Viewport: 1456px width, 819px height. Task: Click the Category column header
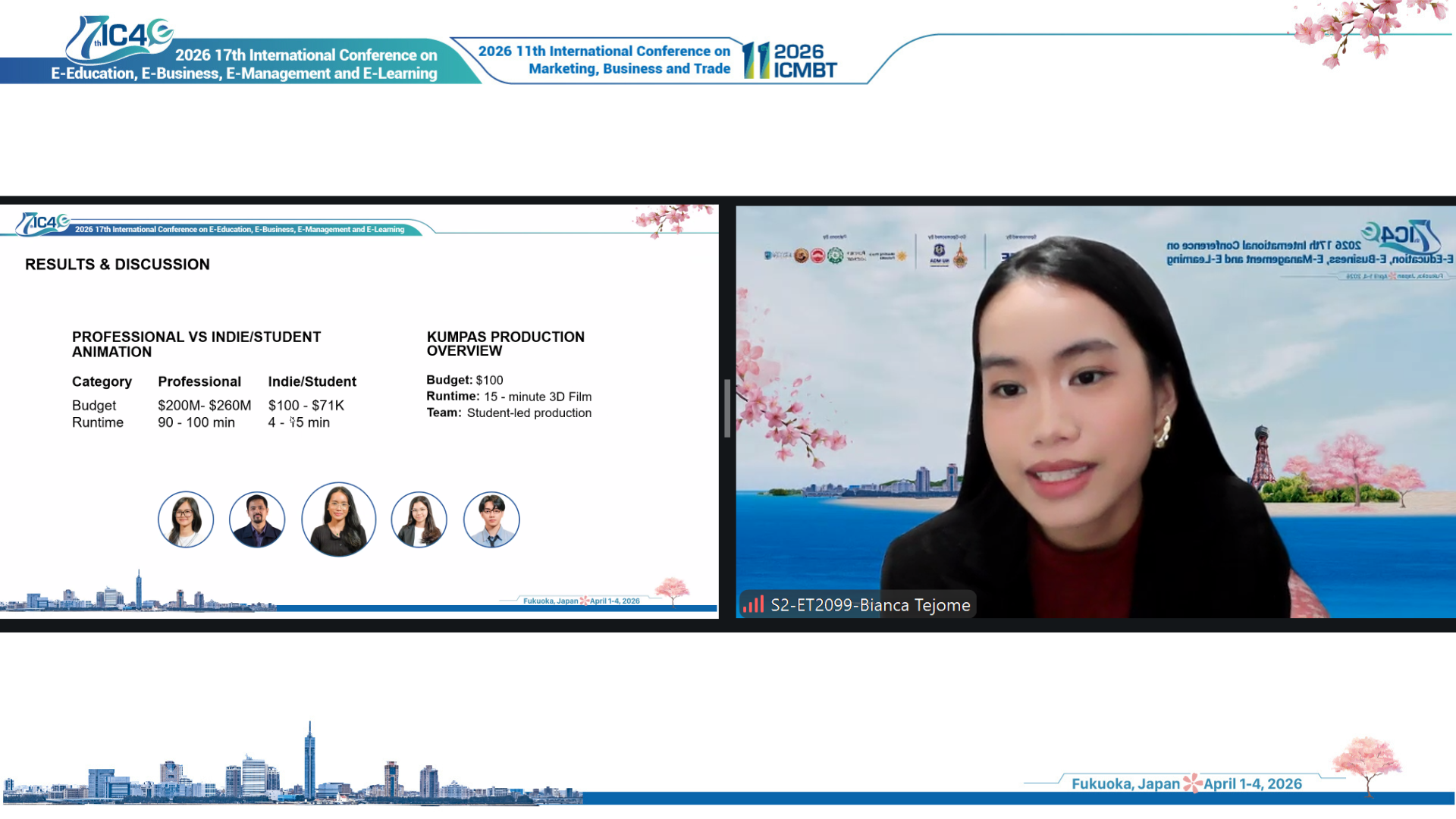102,381
